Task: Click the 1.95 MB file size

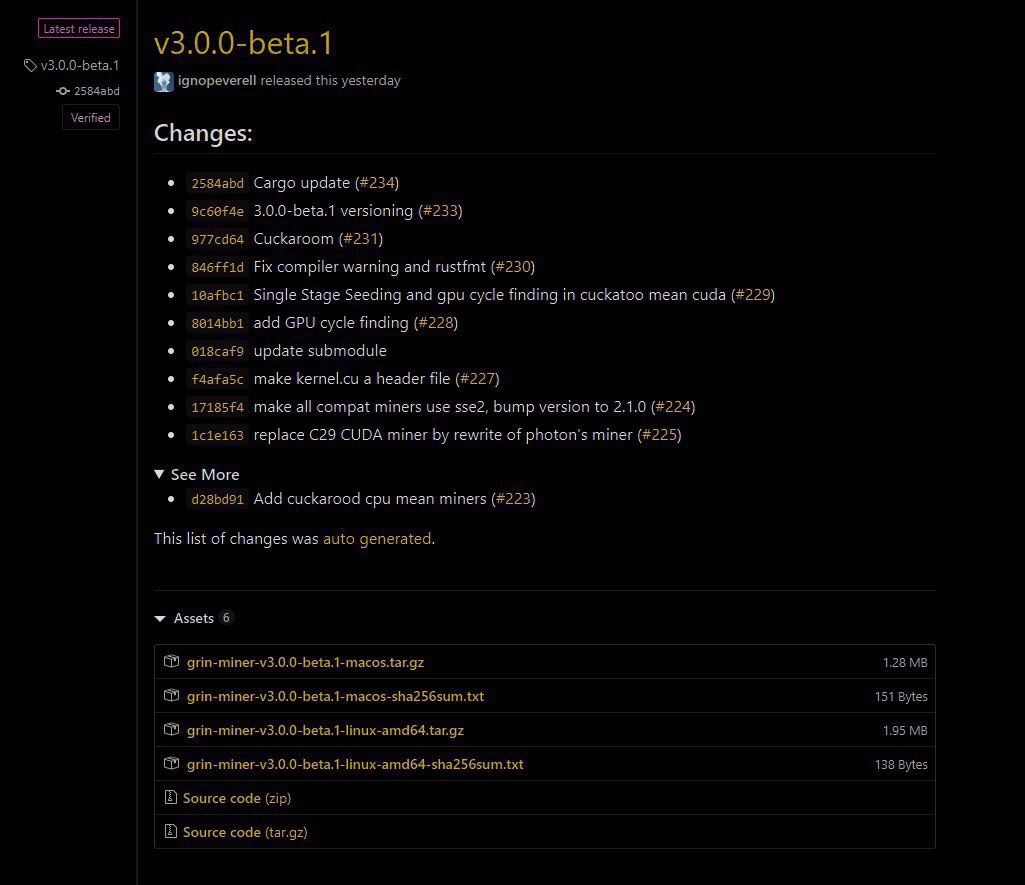Action: [905, 731]
